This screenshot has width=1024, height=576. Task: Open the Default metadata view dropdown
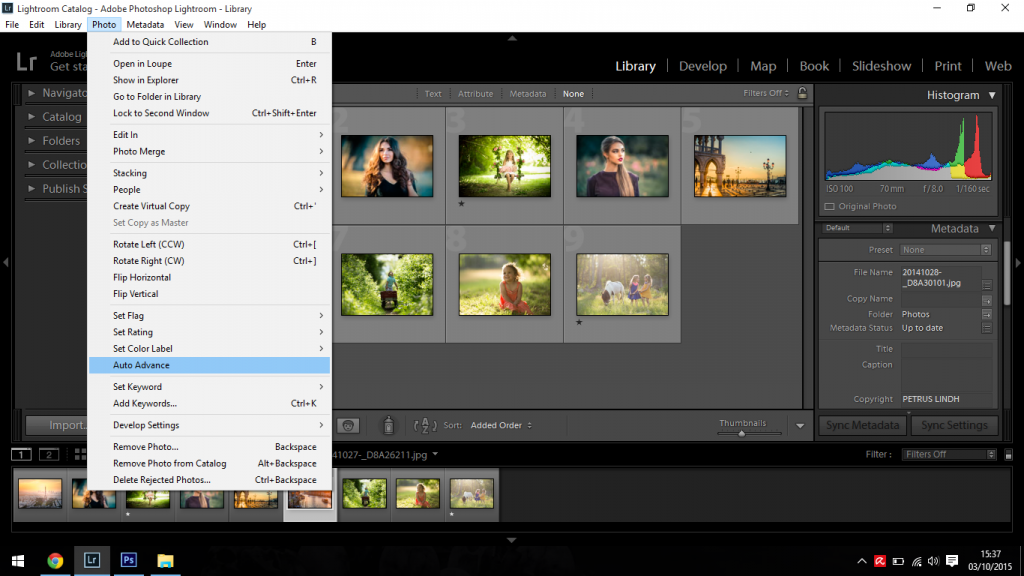(857, 228)
